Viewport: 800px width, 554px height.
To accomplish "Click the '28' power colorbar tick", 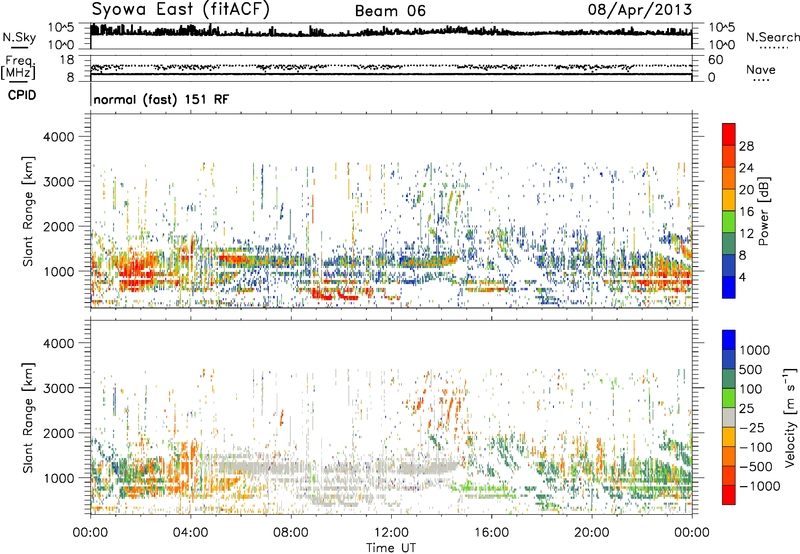I will [x=746, y=146].
